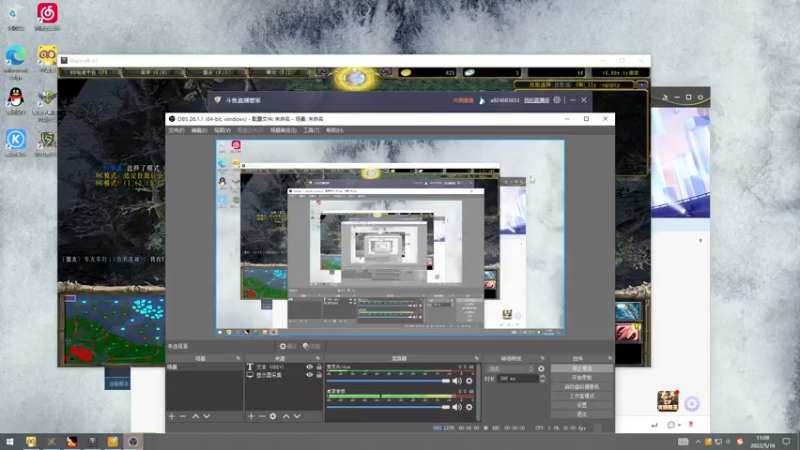Toggle the lock on the display capture source
Screen dimensions: 800x450
tap(319, 375)
